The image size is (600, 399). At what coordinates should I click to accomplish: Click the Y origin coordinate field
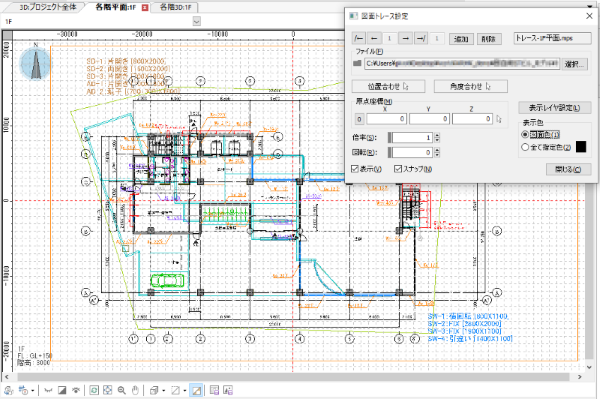(429, 119)
